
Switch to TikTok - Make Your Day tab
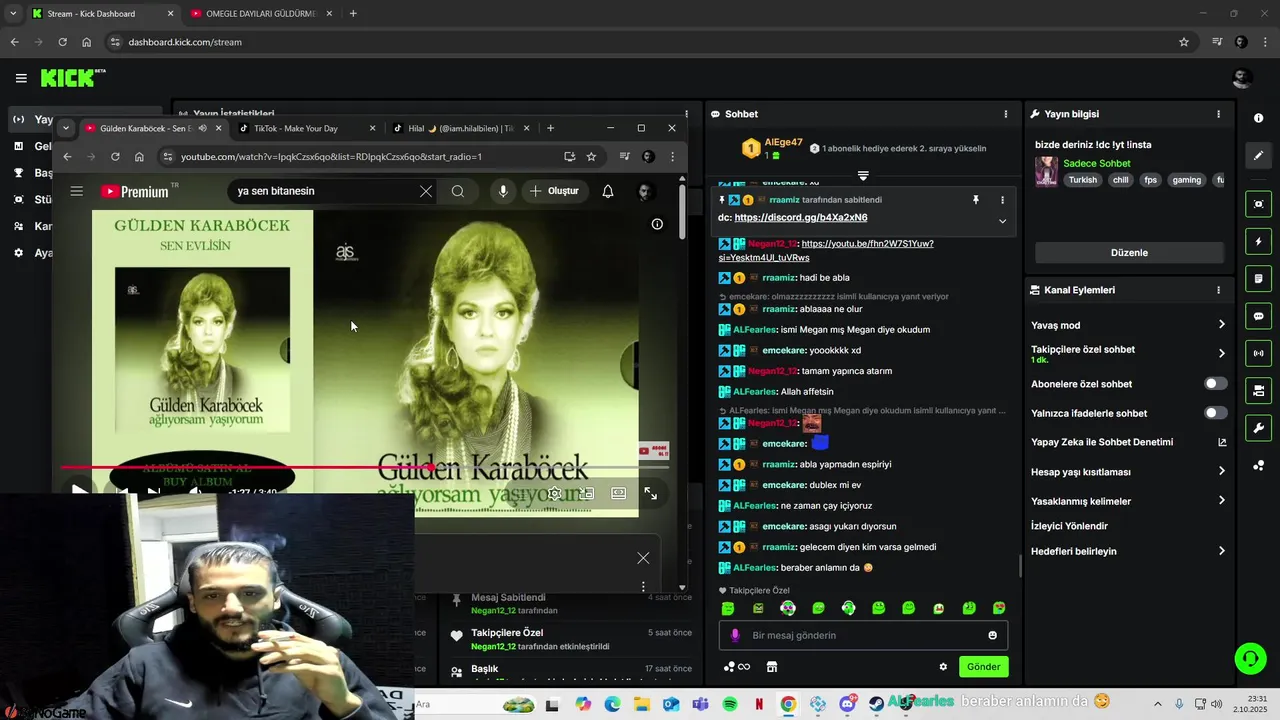click(304, 128)
